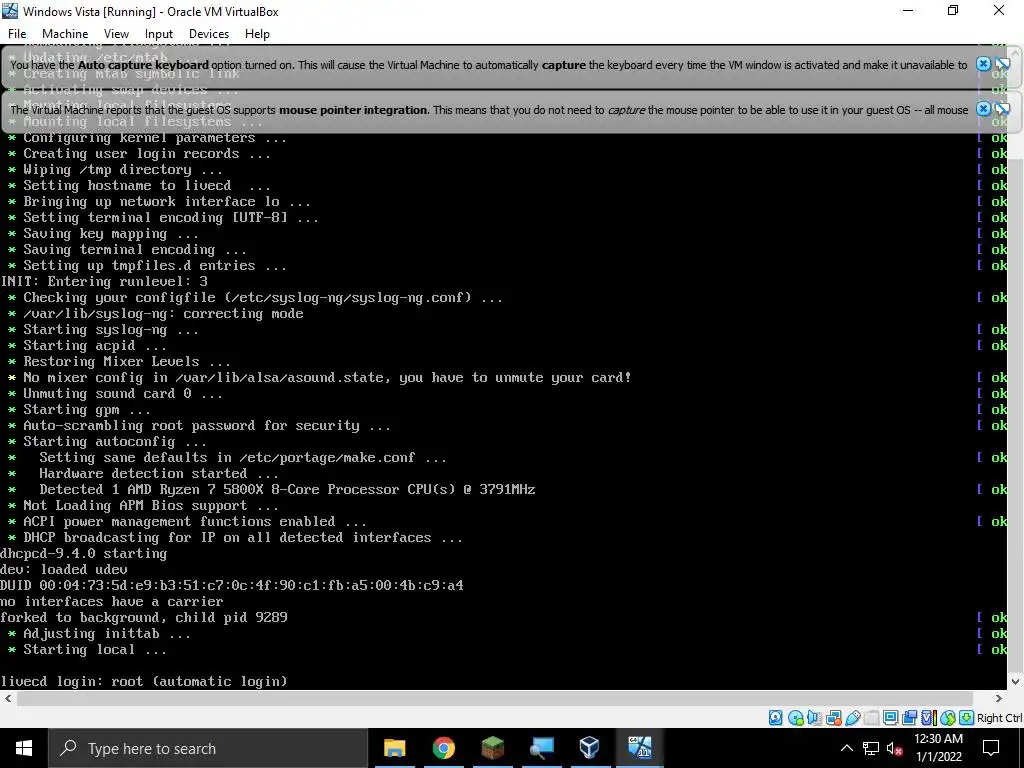Click the 'no interfaces have a carrier' line

coord(112,601)
